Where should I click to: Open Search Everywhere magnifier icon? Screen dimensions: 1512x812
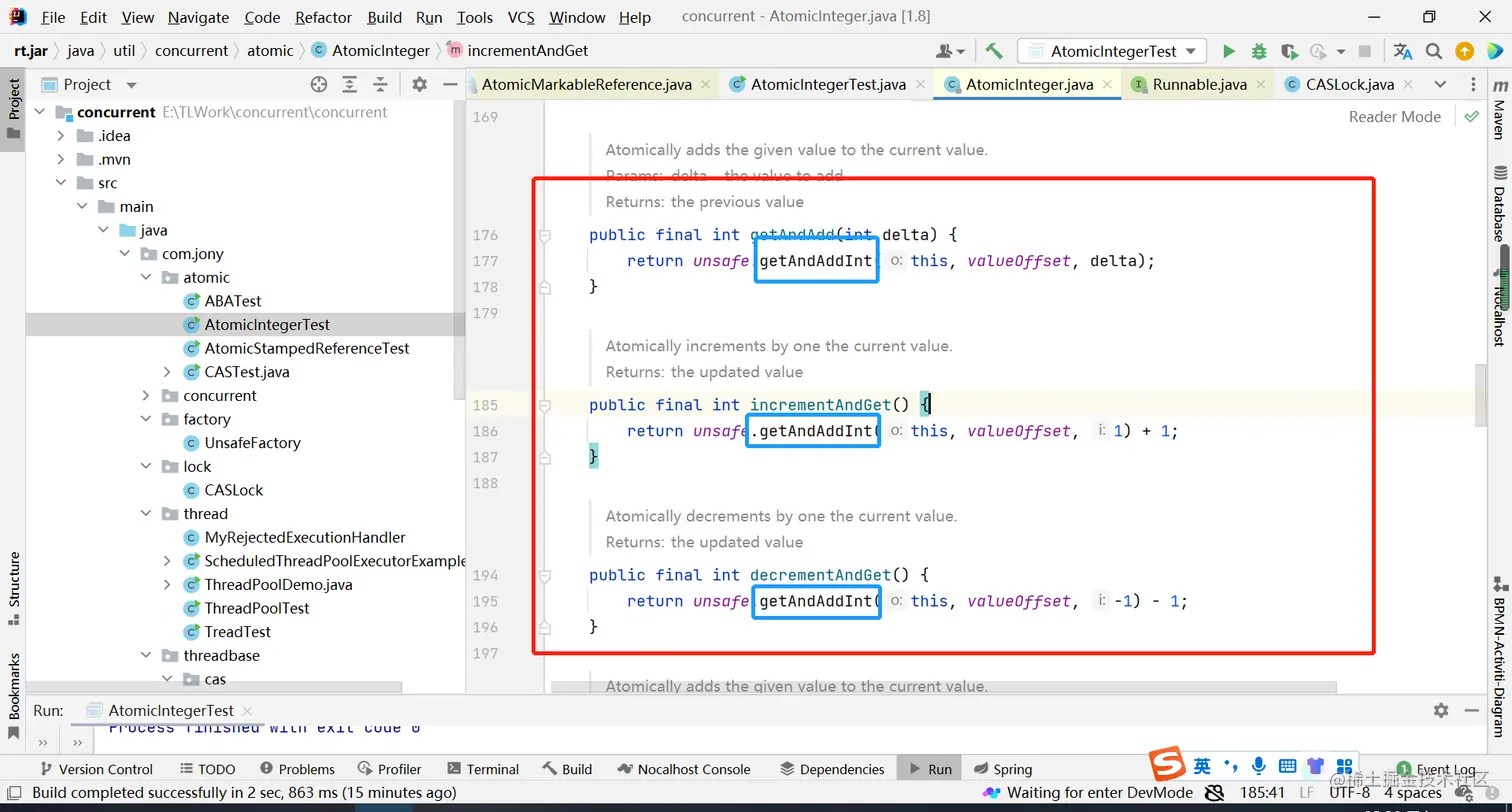pos(1434,51)
